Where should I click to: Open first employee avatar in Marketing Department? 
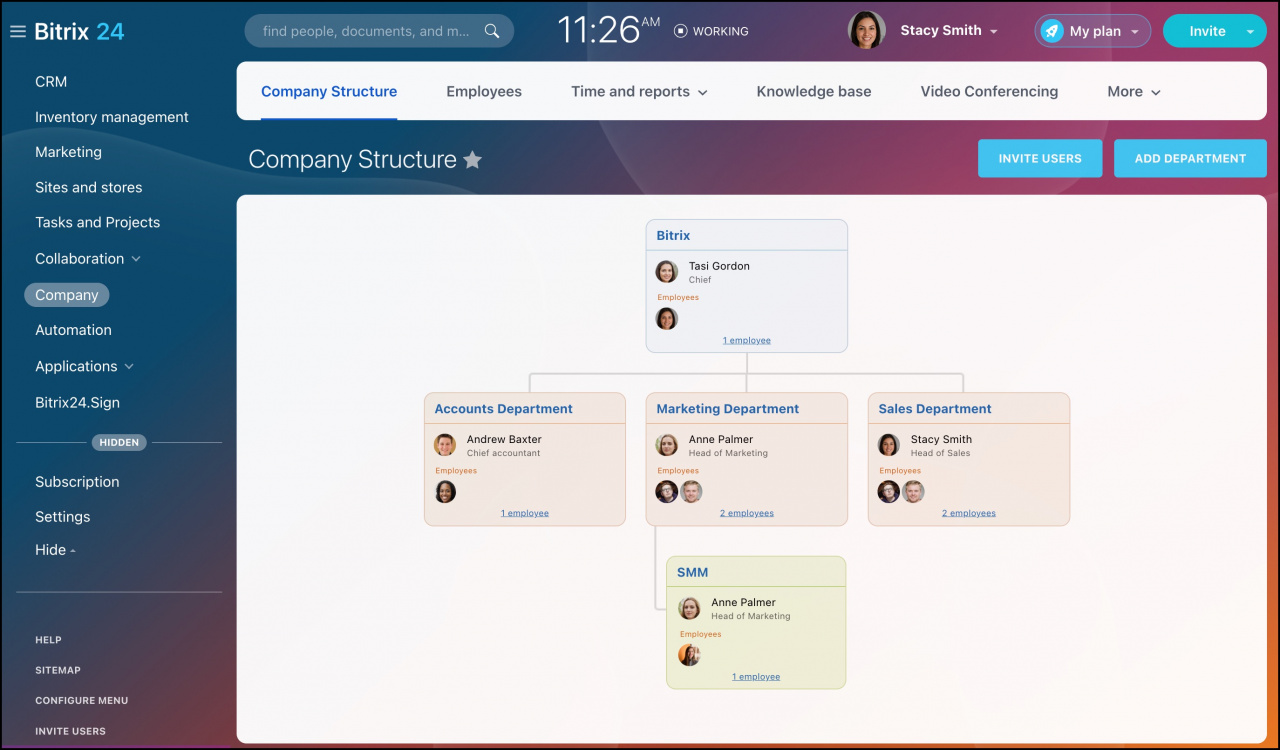[x=667, y=491]
